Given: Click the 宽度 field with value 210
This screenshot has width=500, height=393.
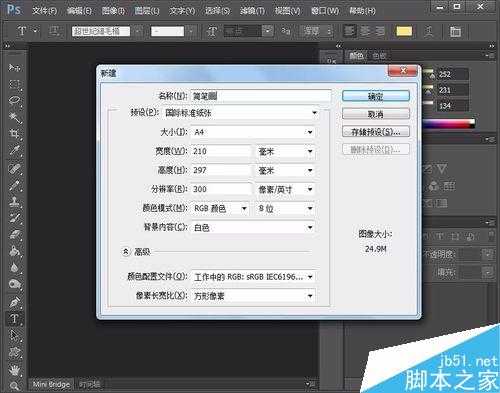Looking at the screenshot, I should 222,151.
